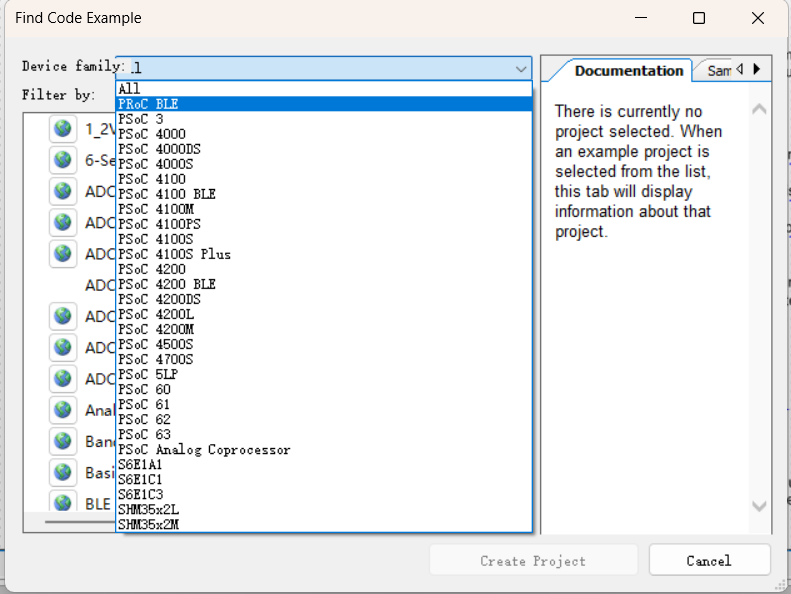
Task: Select S6E1C1 device family
Action: (x=324, y=479)
